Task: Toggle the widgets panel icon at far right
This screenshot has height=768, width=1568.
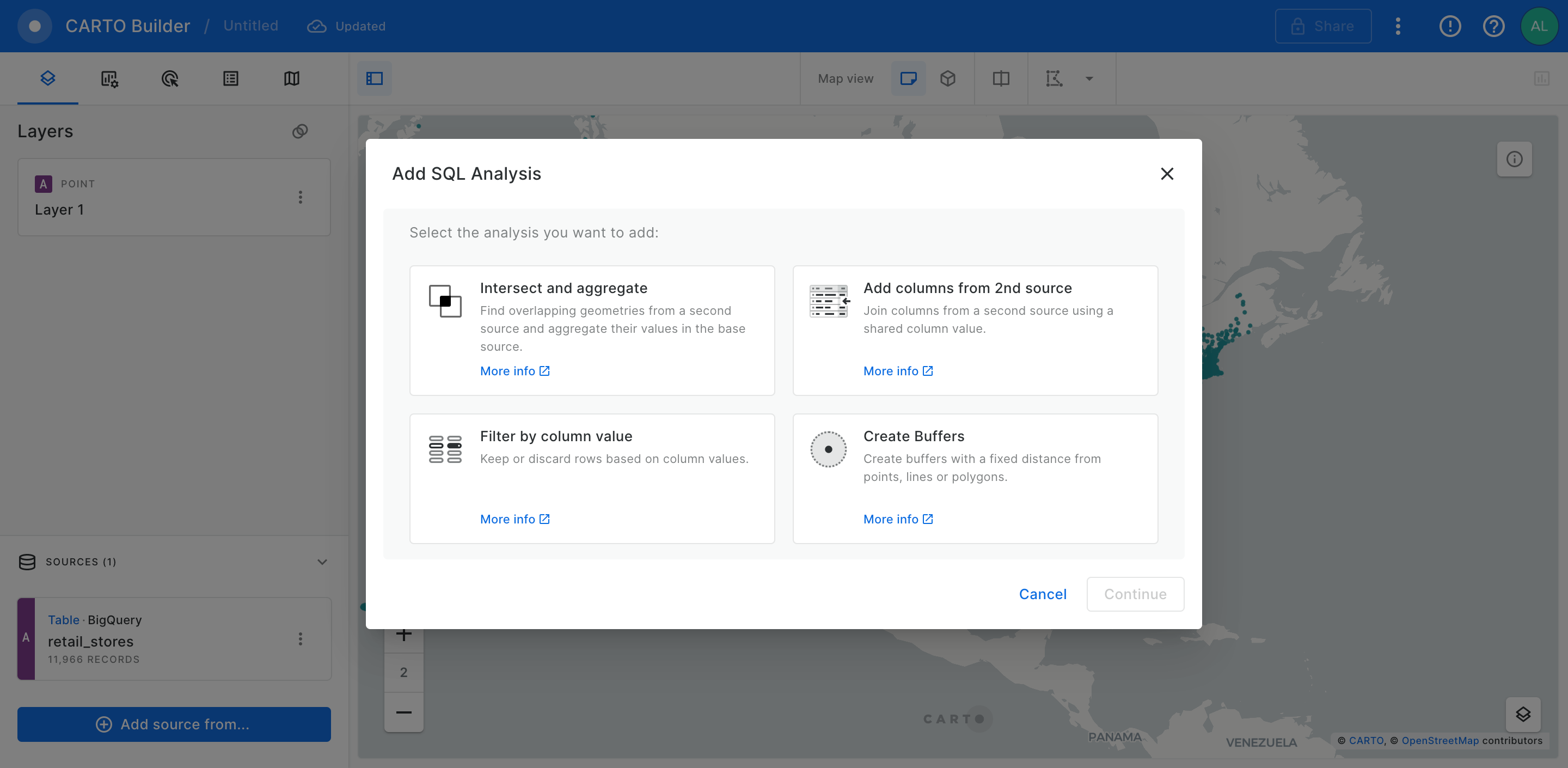Action: point(1541,78)
